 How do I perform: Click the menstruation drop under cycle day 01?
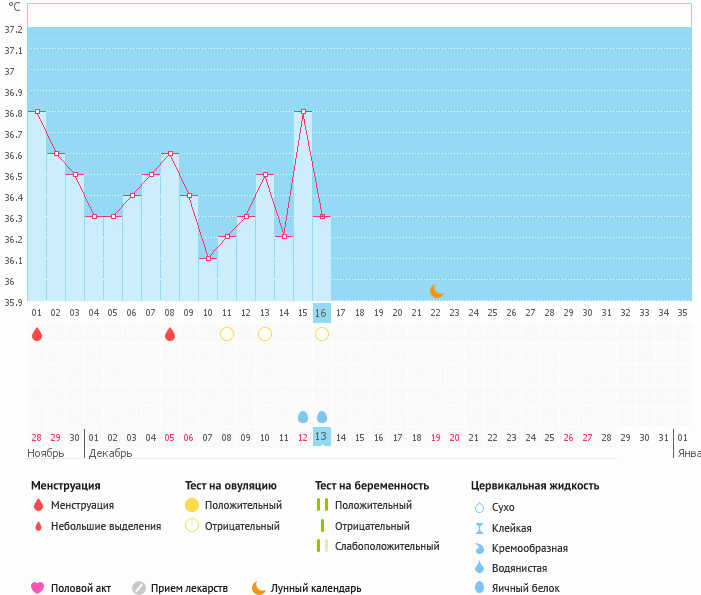pos(37,334)
